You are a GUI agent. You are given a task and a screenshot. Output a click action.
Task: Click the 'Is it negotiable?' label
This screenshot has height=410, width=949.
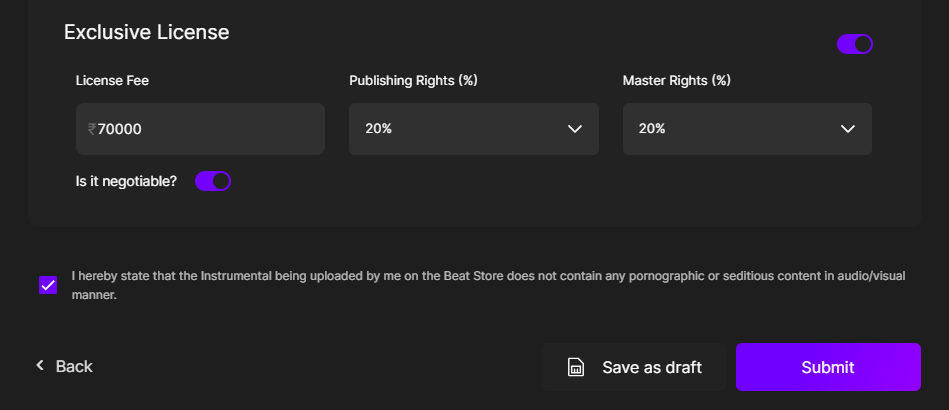click(x=126, y=181)
